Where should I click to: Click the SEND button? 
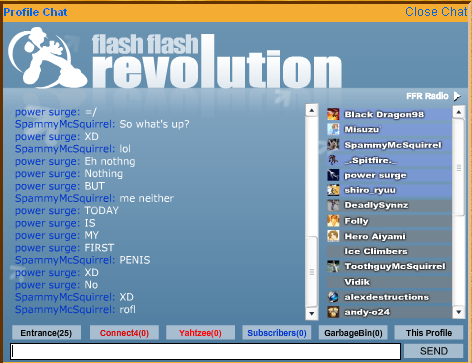433,351
